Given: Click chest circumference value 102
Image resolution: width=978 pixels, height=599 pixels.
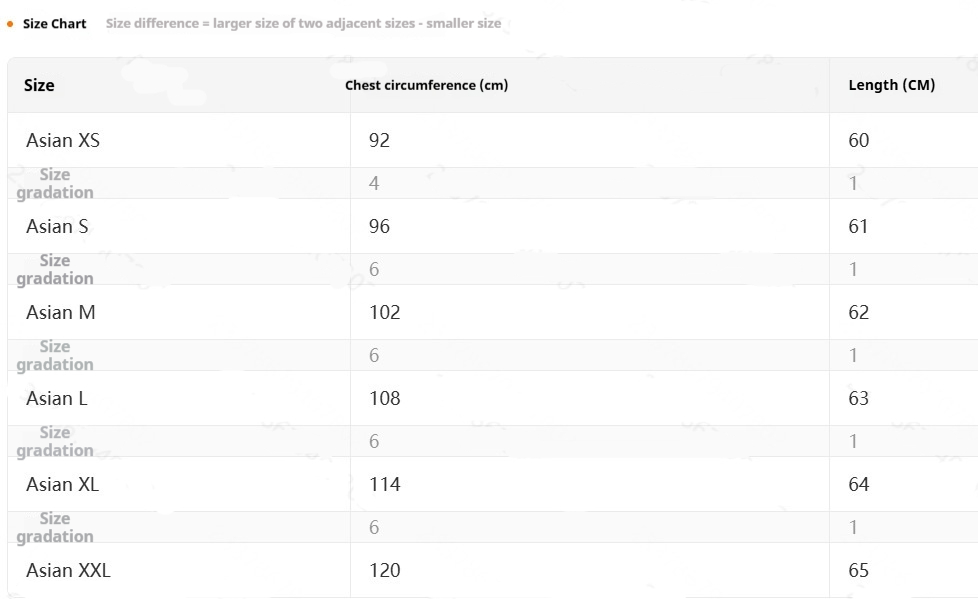Looking at the screenshot, I should click(384, 312).
